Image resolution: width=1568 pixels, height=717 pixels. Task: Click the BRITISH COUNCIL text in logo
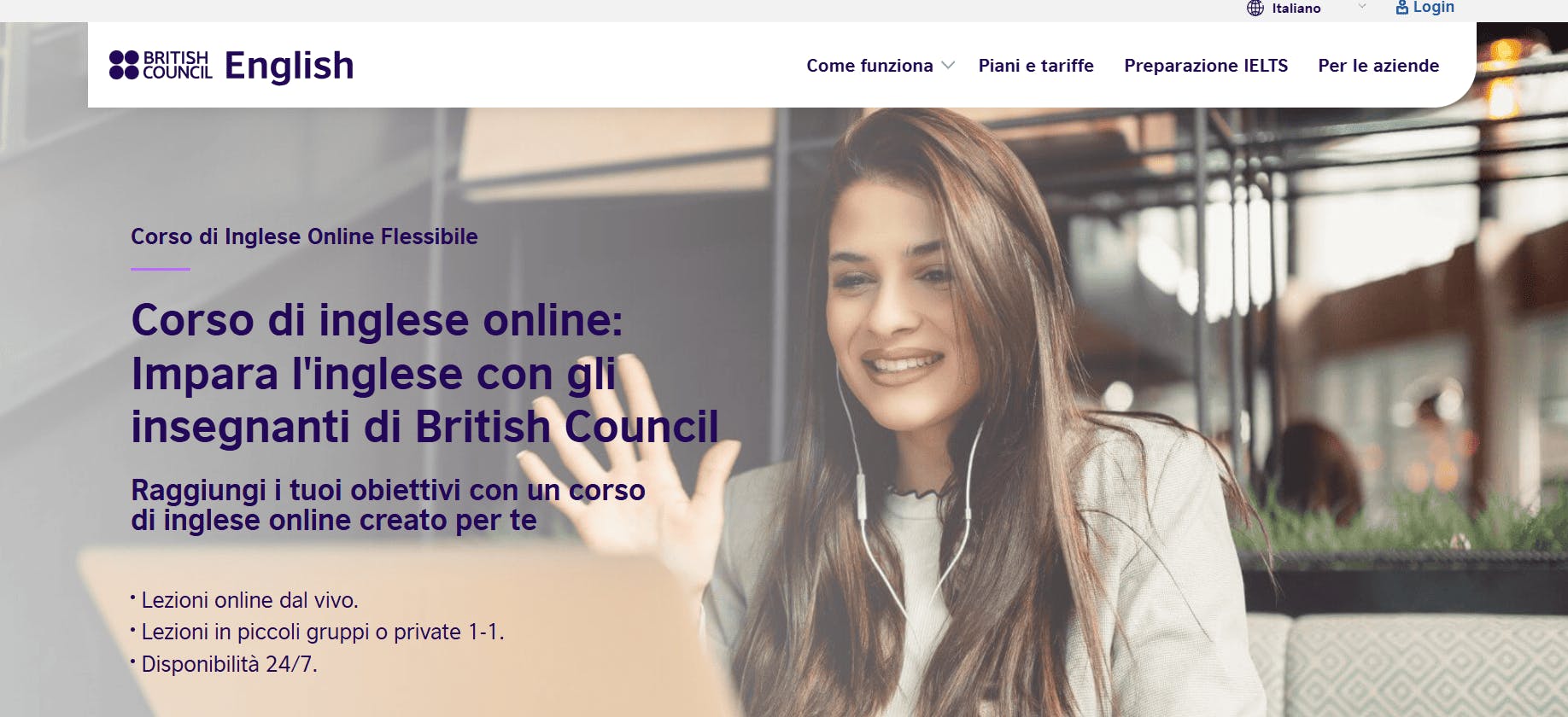[x=177, y=65]
